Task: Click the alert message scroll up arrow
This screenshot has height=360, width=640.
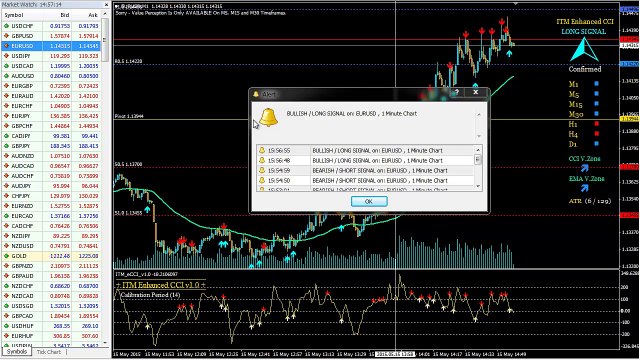Action: tap(479, 115)
